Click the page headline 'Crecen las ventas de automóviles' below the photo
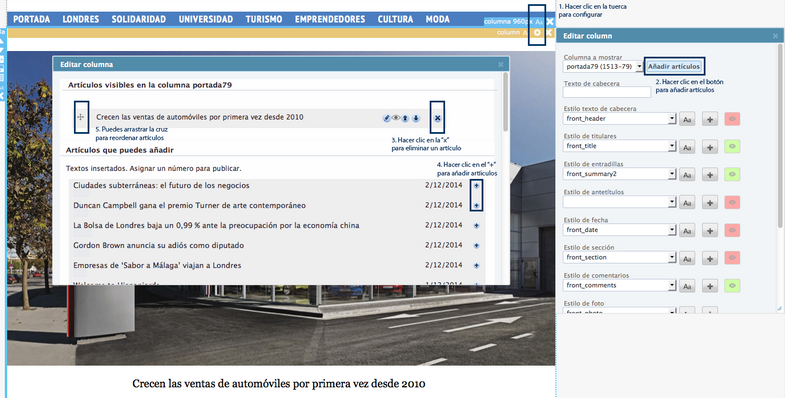Viewport: 785px width, 398px height. click(x=279, y=384)
